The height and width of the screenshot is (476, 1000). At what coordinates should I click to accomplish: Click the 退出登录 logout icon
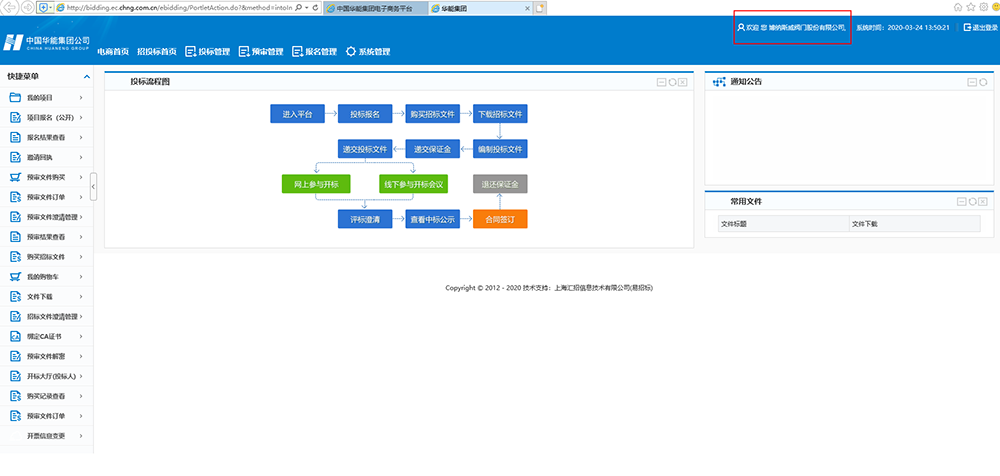[x=964, y=28]
